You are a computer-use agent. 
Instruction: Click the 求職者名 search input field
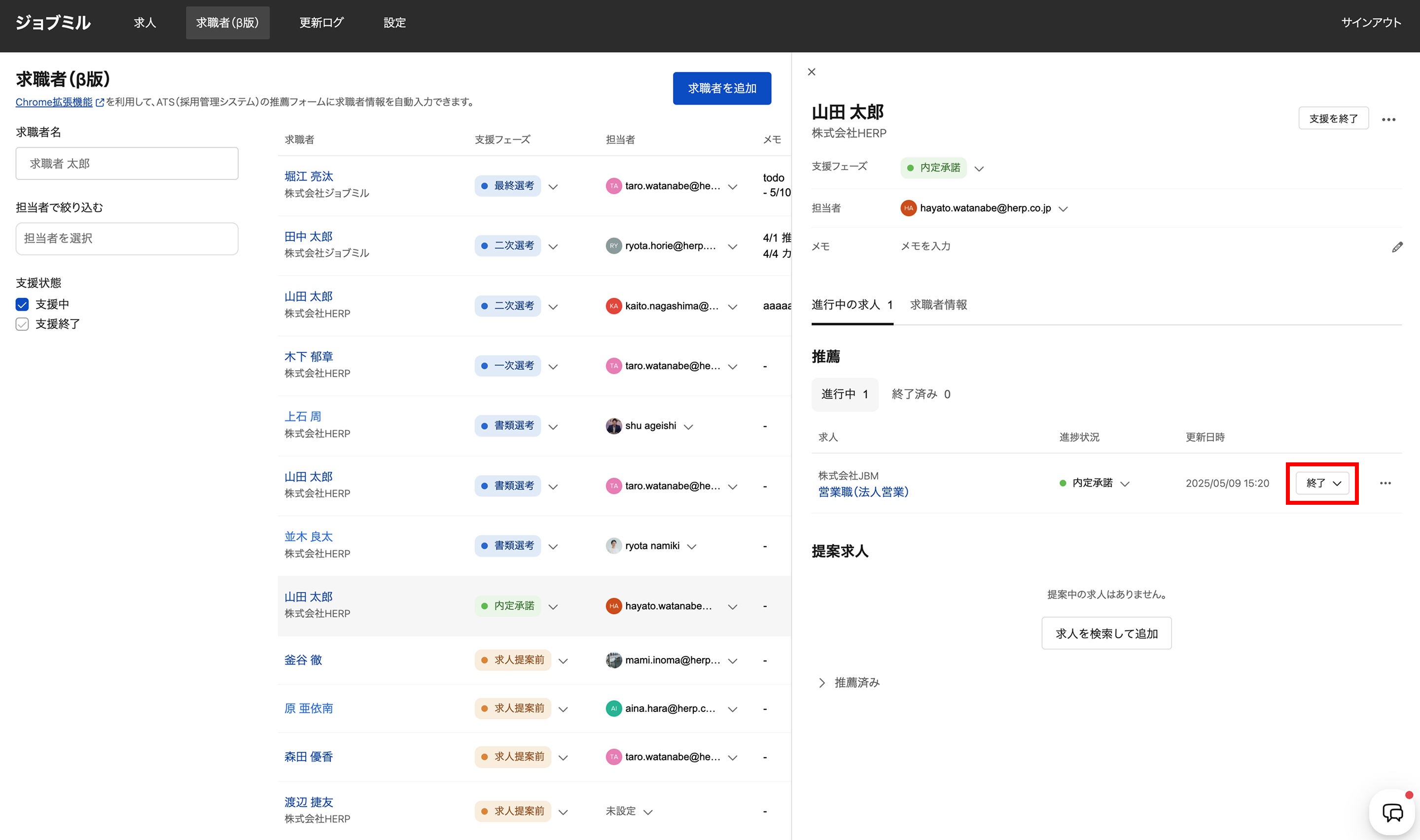127,164
